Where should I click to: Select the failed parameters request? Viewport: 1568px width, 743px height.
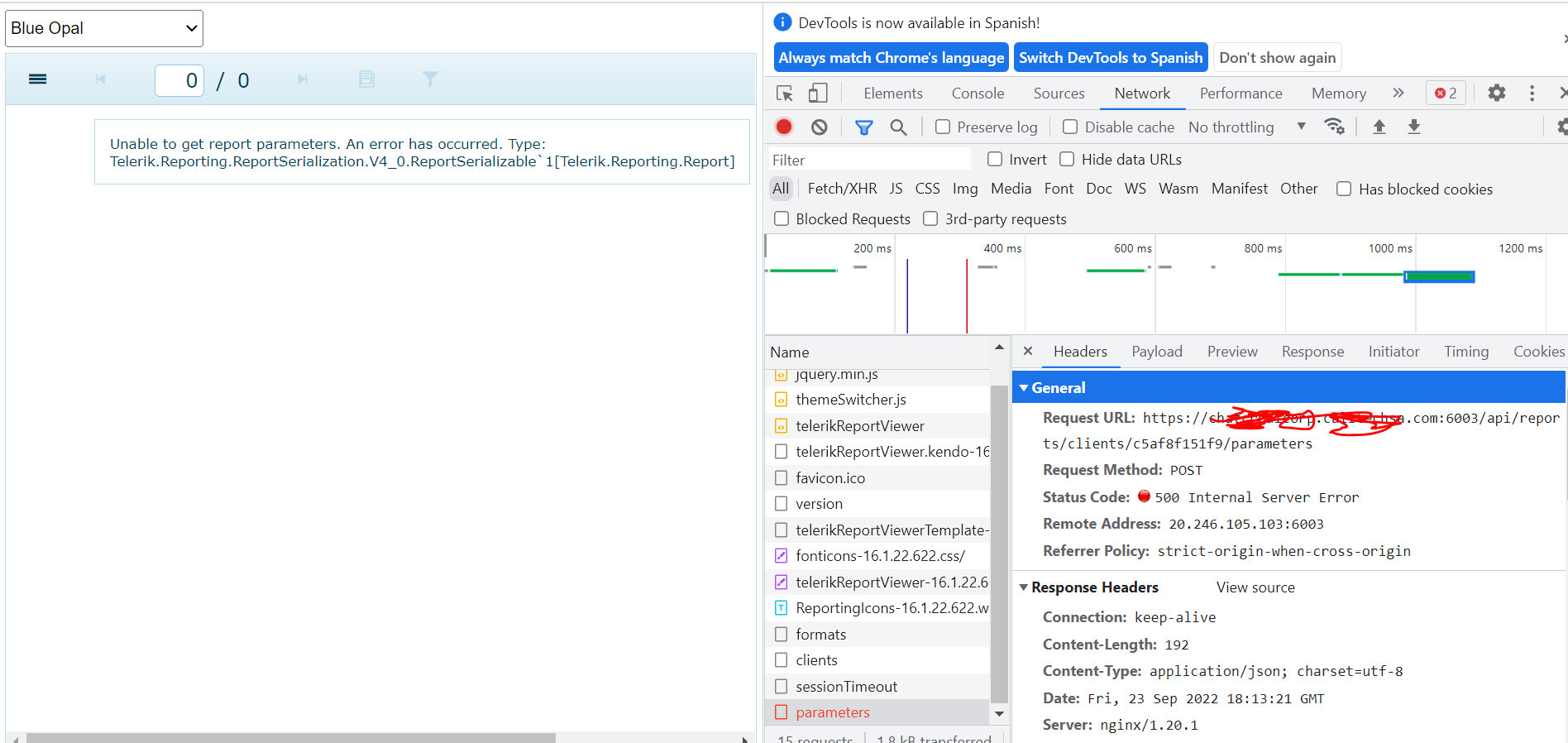[x=832, y=712]
